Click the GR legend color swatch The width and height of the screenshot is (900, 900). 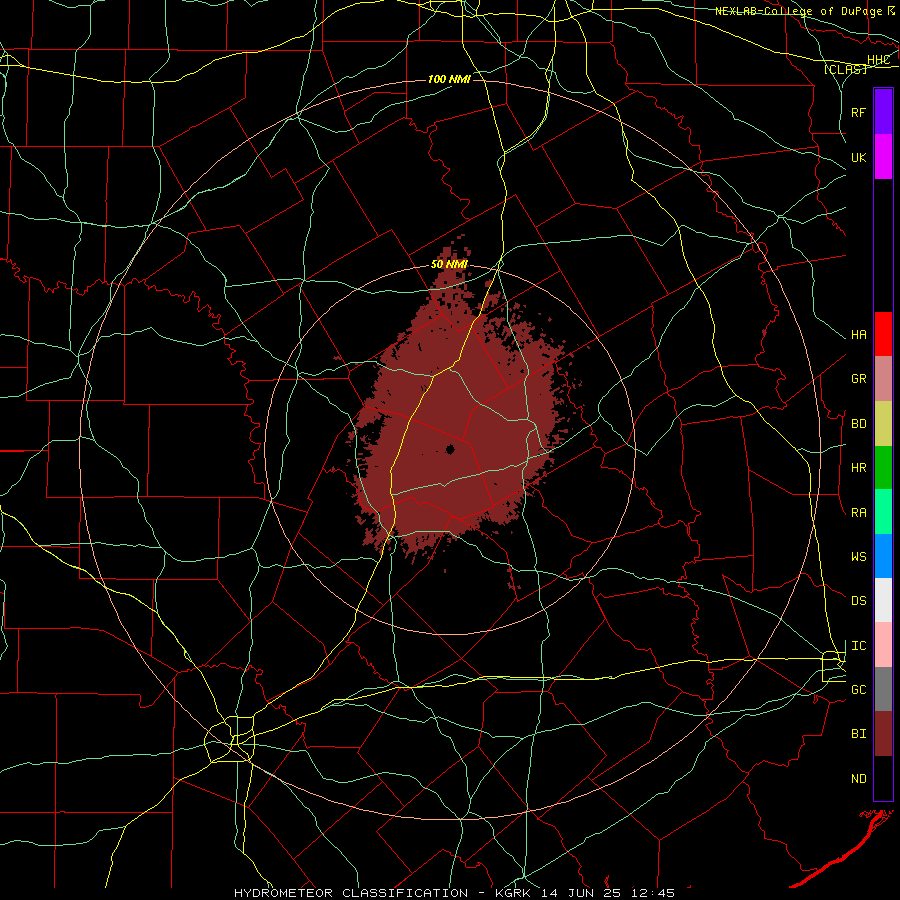(x=883, y=379)
